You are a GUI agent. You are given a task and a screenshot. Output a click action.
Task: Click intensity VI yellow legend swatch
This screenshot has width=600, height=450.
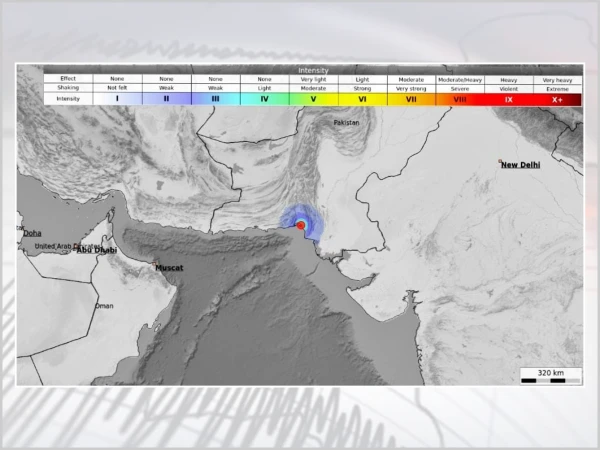click(x=362, y=99)
